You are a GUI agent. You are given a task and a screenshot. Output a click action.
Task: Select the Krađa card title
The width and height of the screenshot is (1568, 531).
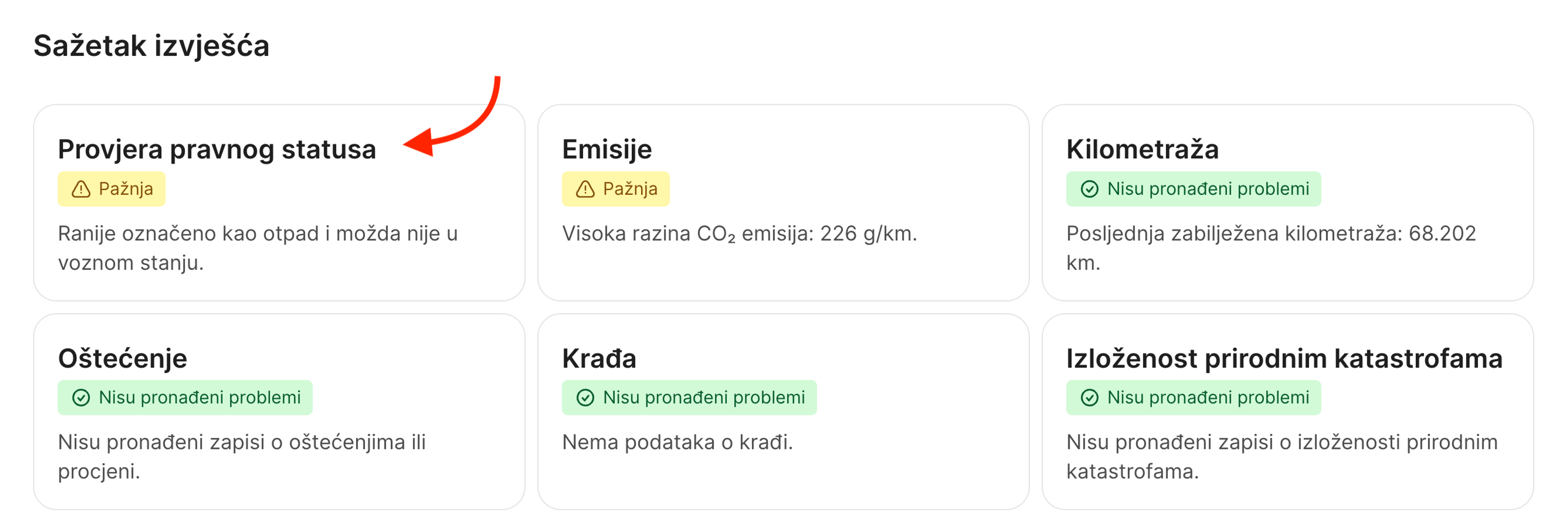[x=599, y=358]
